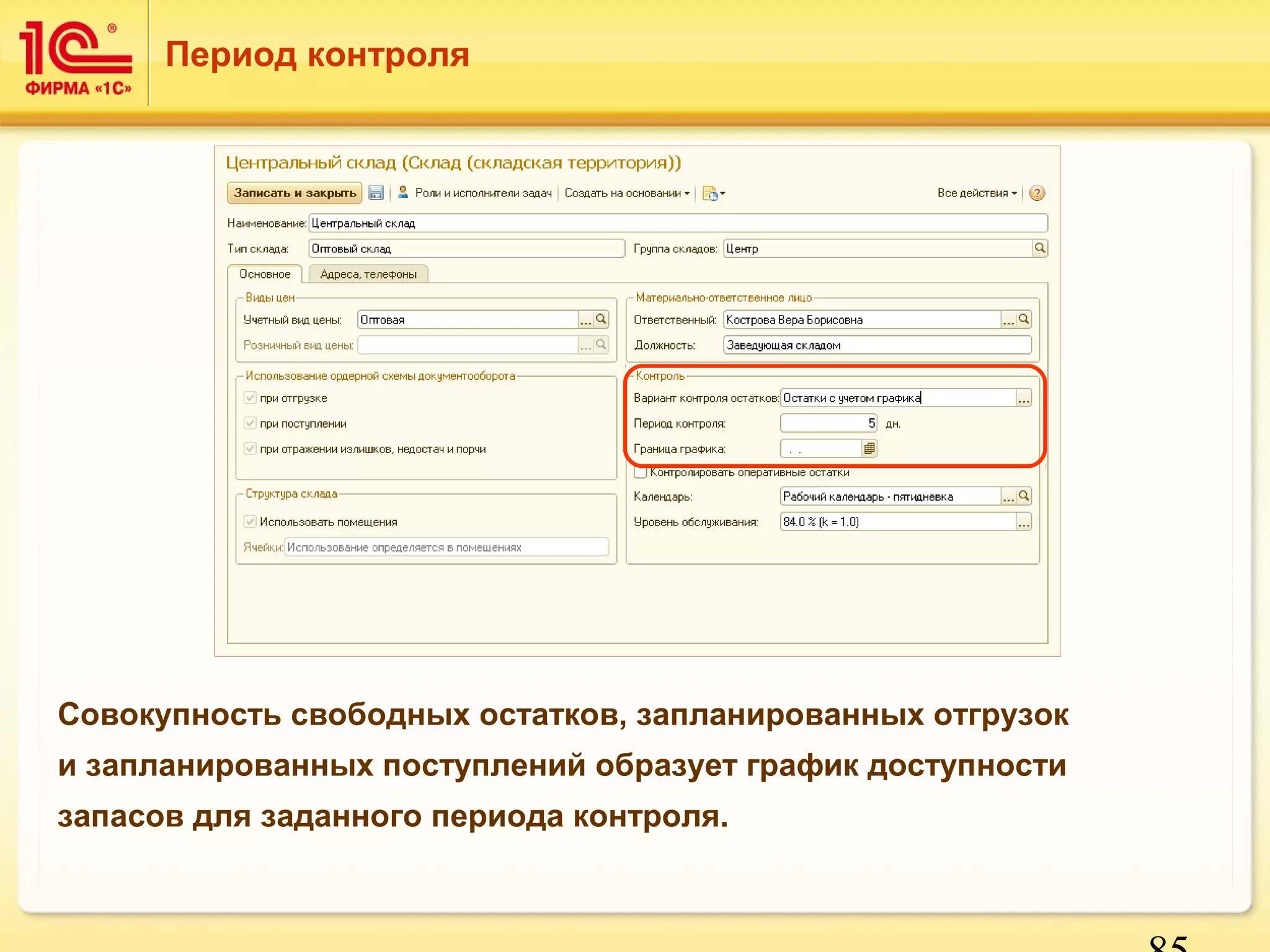Click ellipsis button for Ответственный field
The width and height of the screenshot is (1270, 952).
(x=1009, y=319)
